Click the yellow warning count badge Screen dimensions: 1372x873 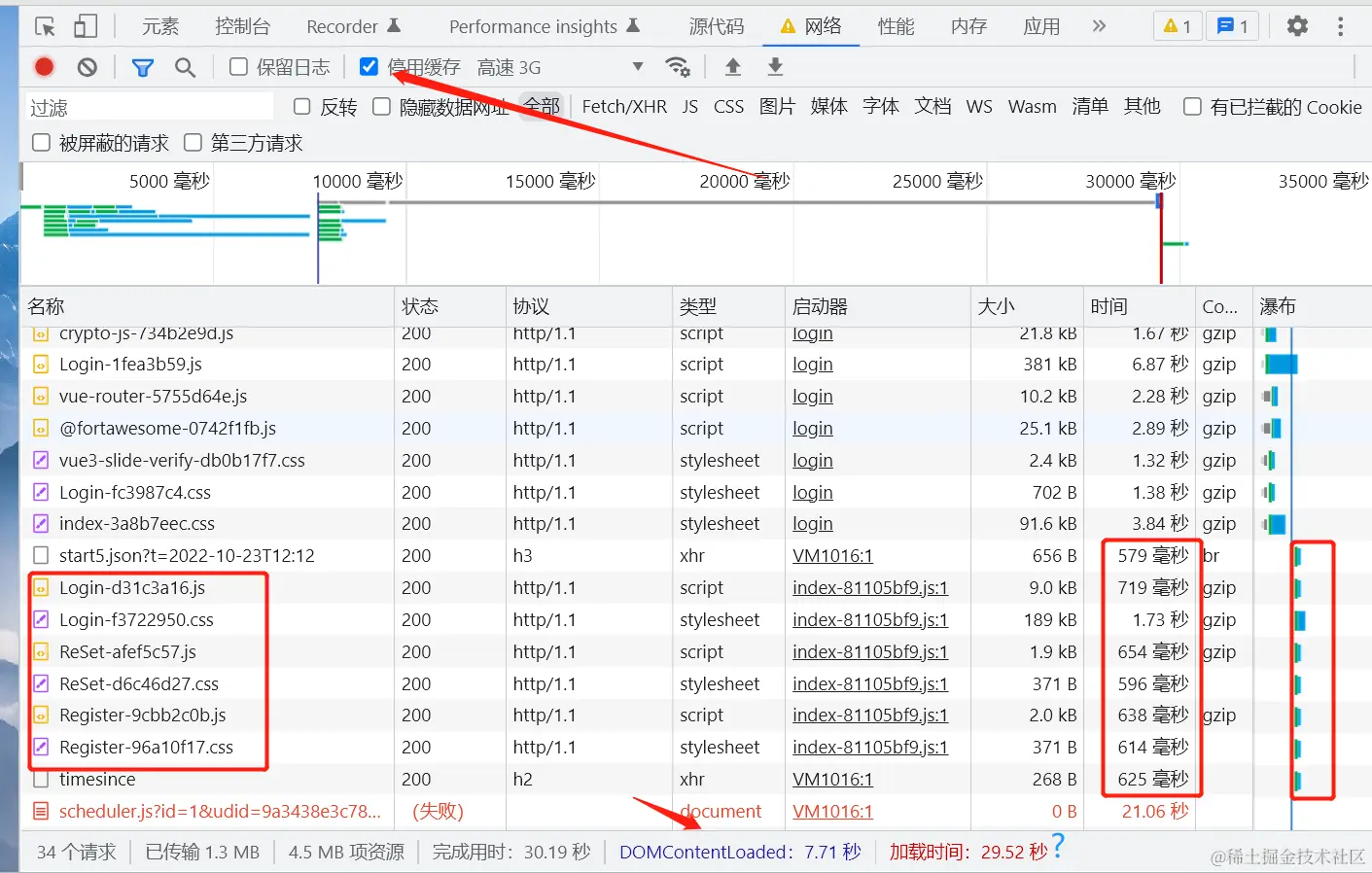click(x=1177, y=26)
